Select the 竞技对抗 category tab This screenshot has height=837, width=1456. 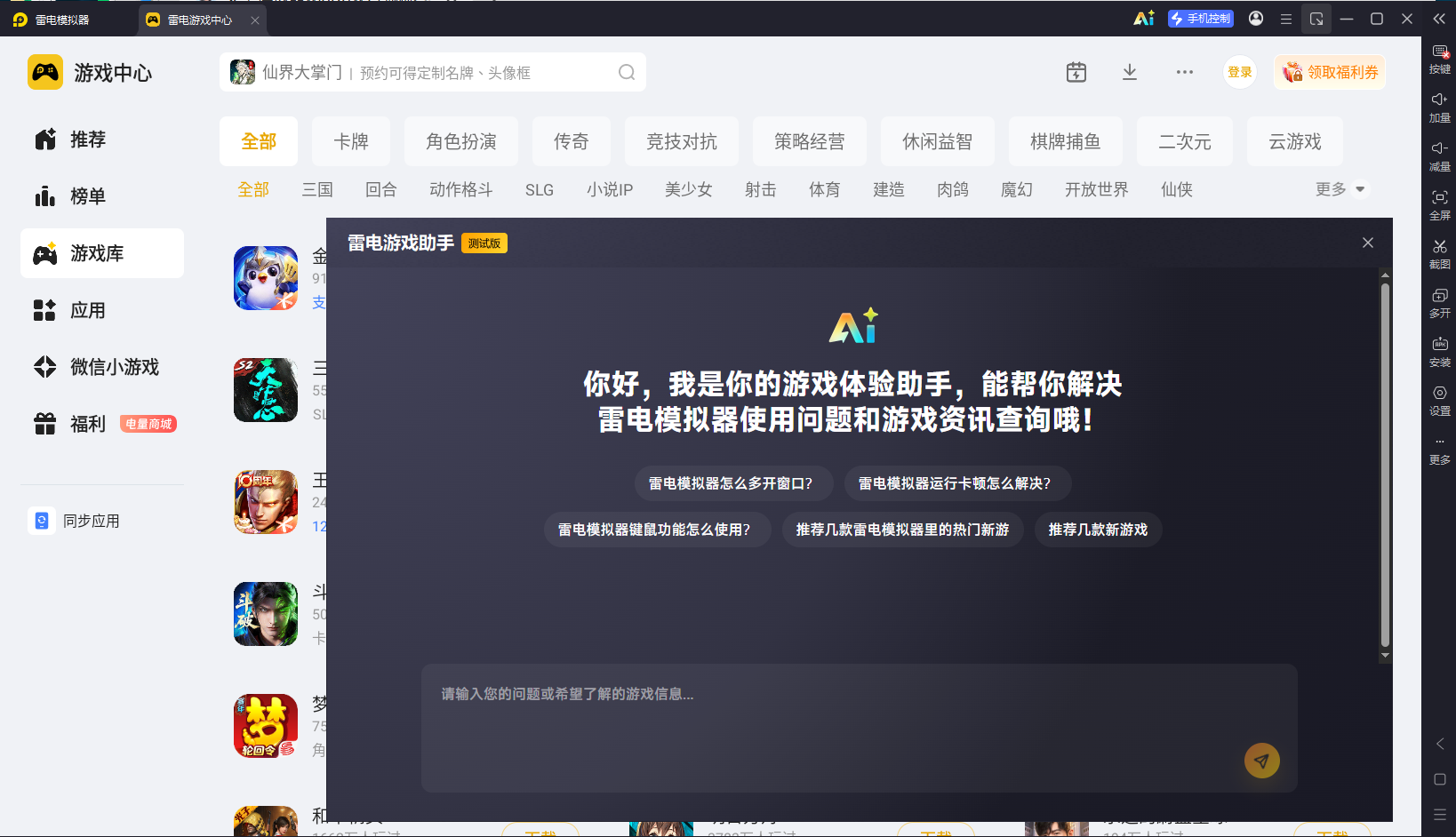682,141
